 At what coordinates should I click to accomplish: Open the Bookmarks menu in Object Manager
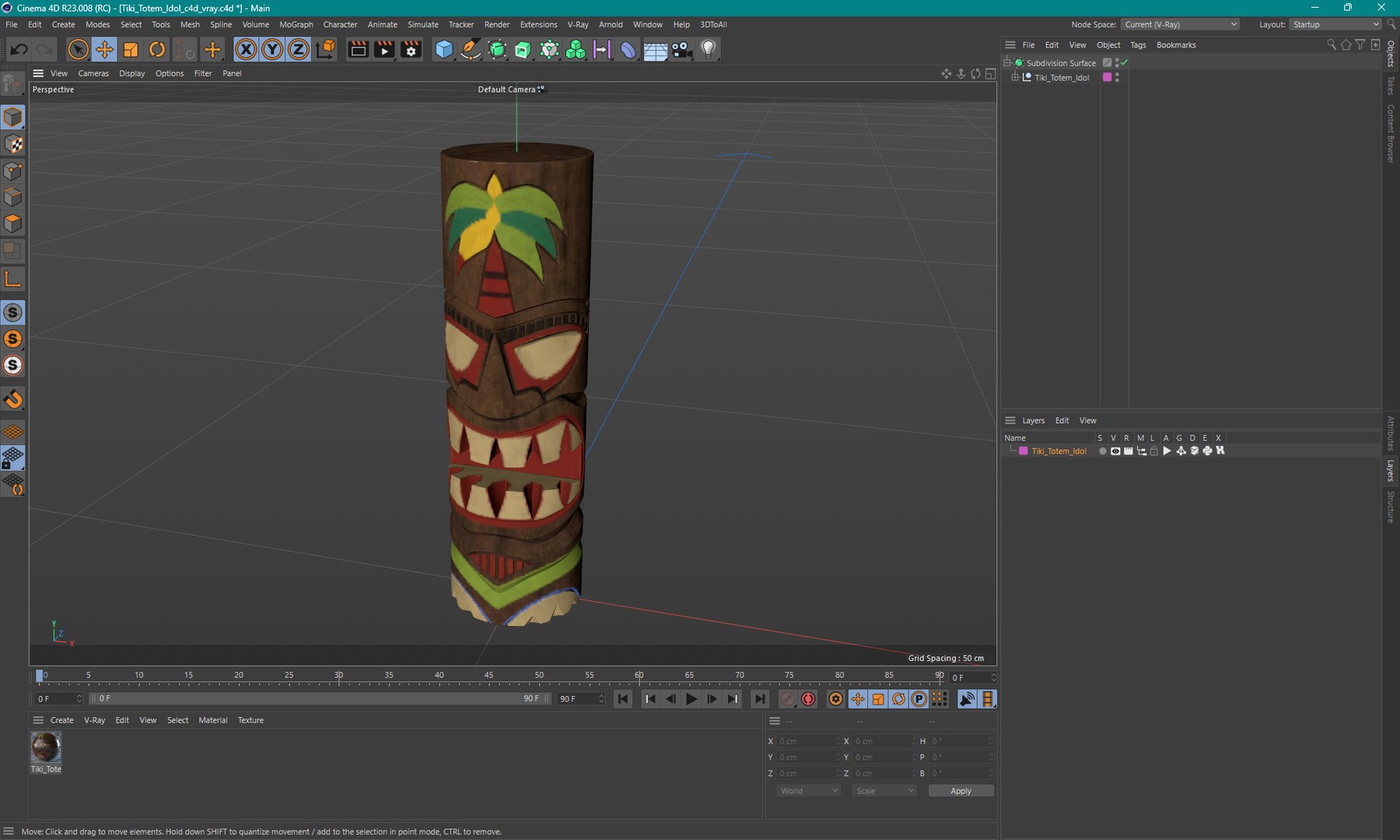coord(1176,45)
